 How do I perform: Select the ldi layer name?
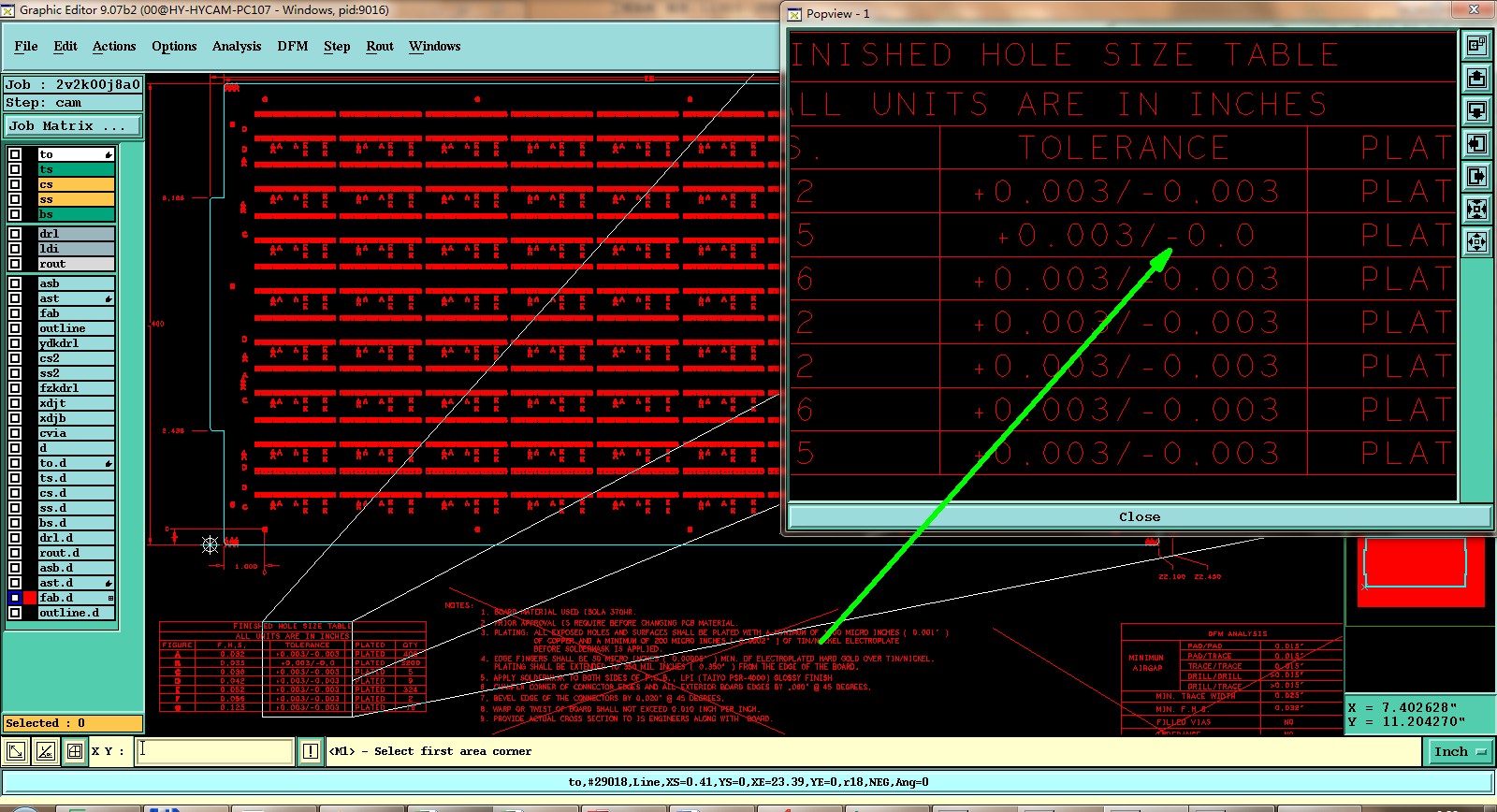pyautogui.click(x=77, y=249)
